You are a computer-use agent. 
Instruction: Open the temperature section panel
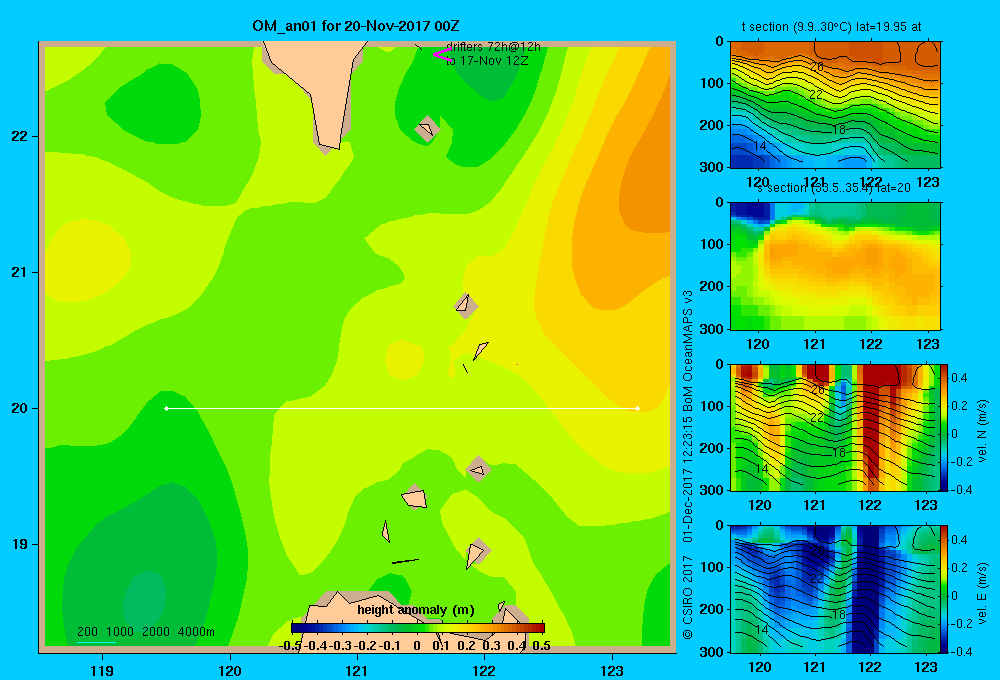point(835,105)
